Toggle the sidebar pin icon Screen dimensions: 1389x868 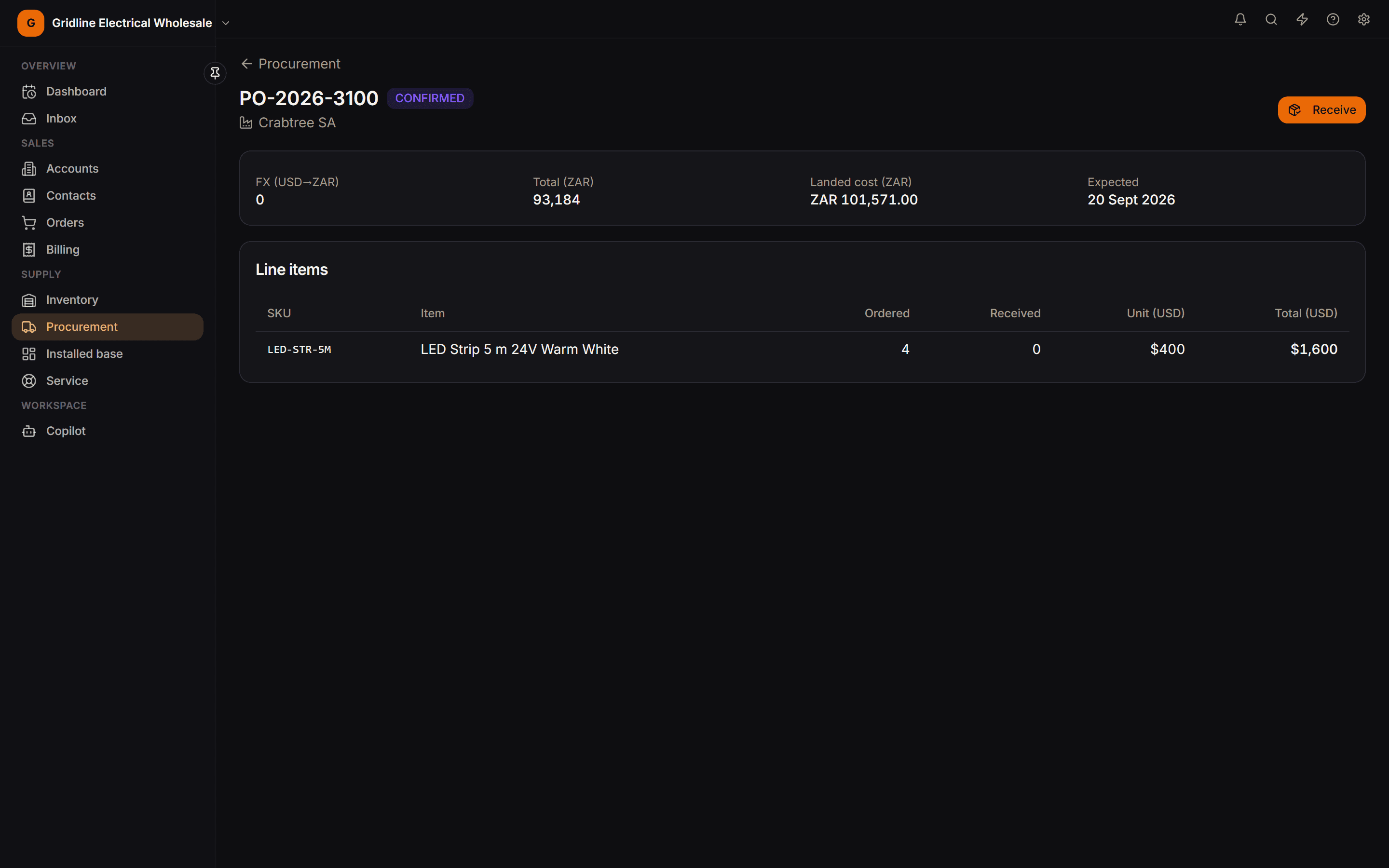coord(215,73)
